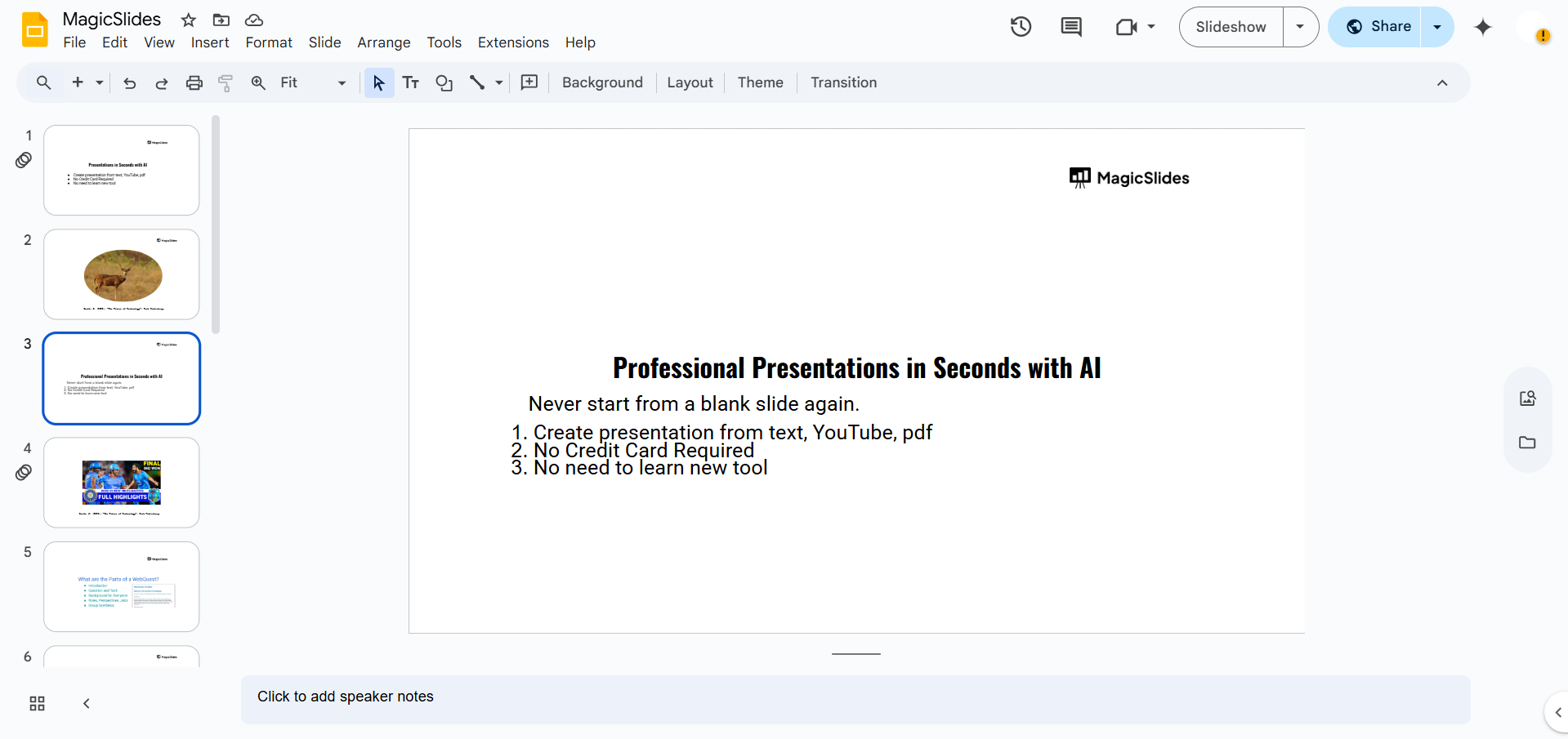Star the MagicSlides presentation
1568x739 pixels.
click(x=189, y=20)
